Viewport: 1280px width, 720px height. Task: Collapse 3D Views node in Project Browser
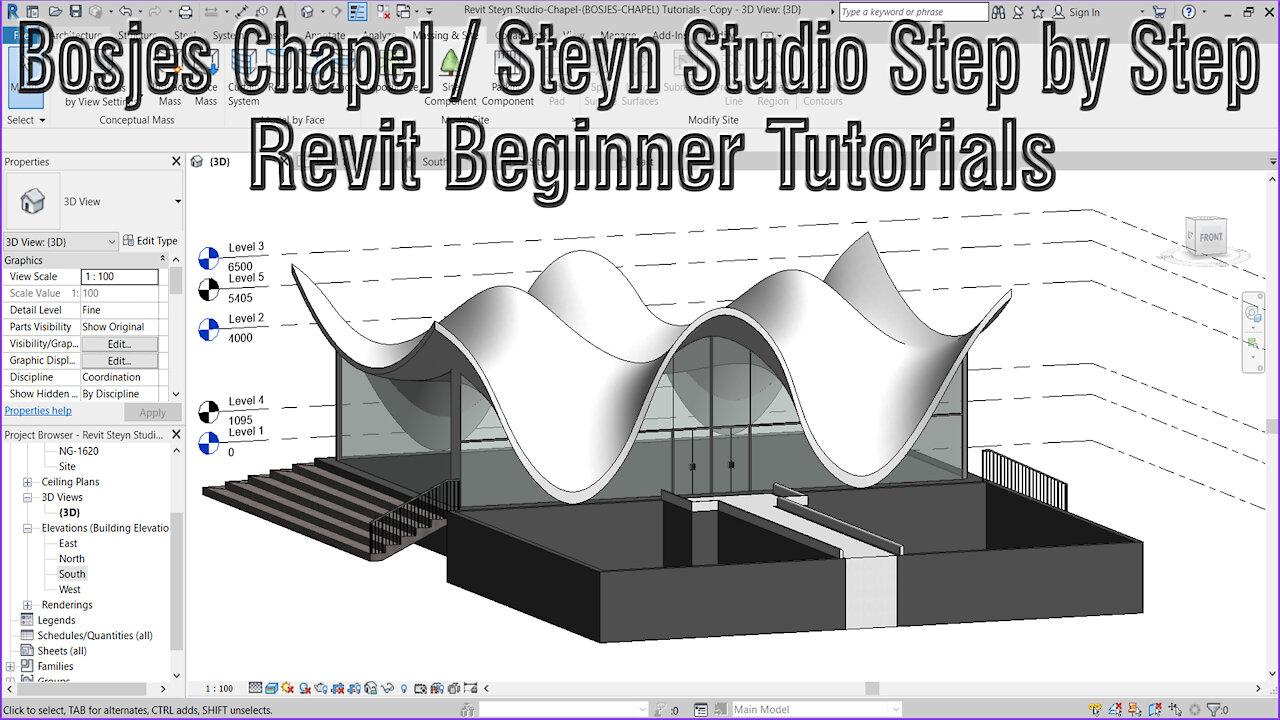pos(28,497)
